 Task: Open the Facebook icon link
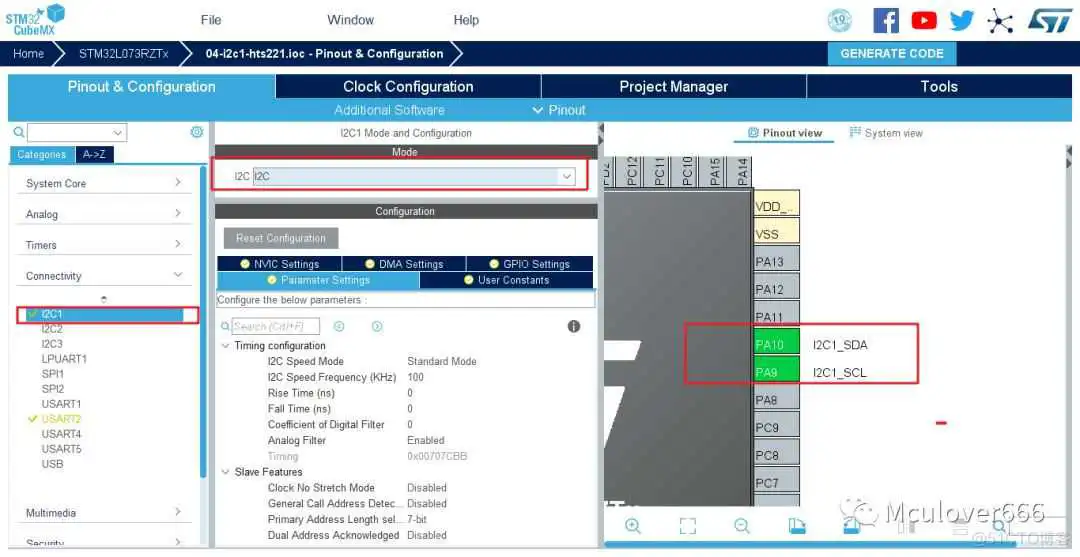(x=886, y=20)
